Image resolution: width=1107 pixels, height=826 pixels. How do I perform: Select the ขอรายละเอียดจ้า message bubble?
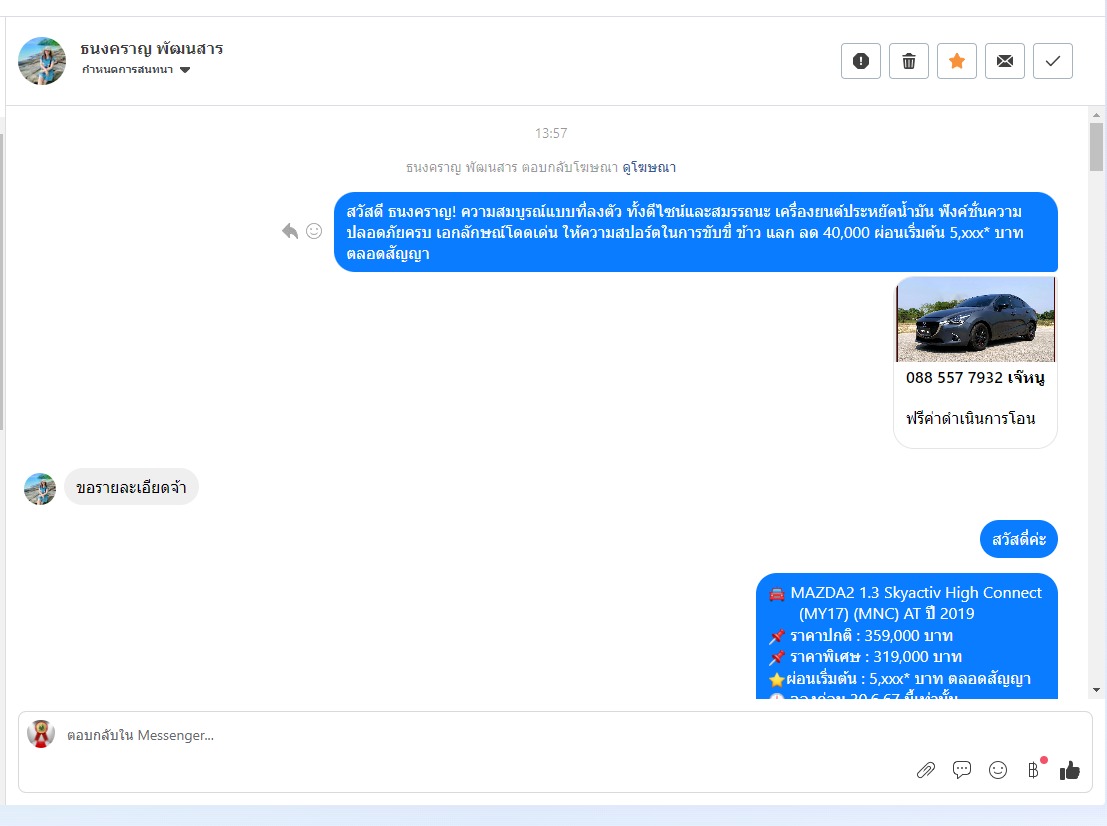coord(131,487)
